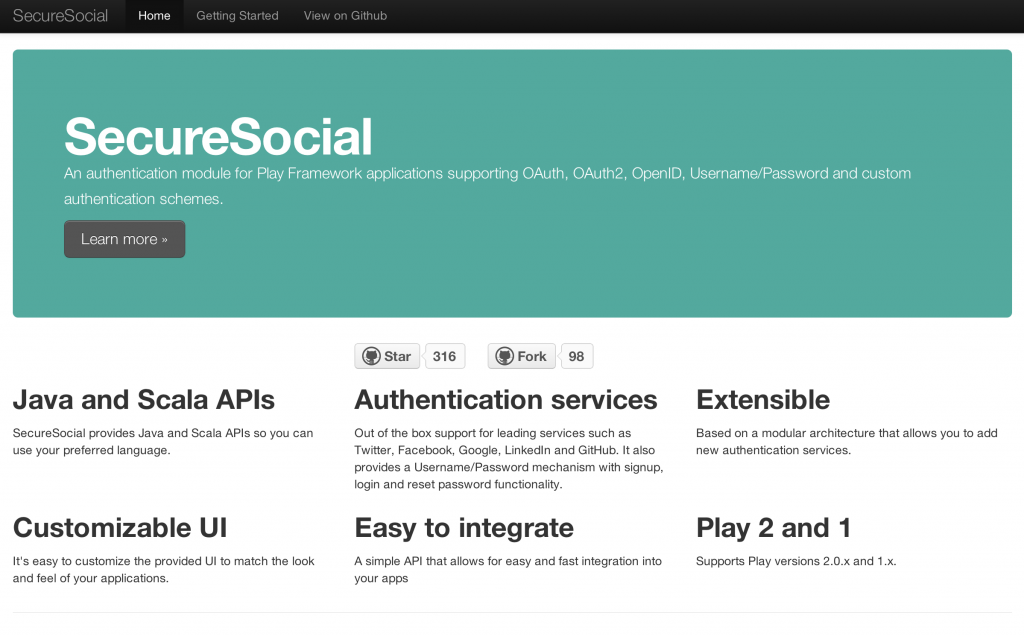Click the Star button label
Screen dimensions: 1024x636
tap(397, 357)
